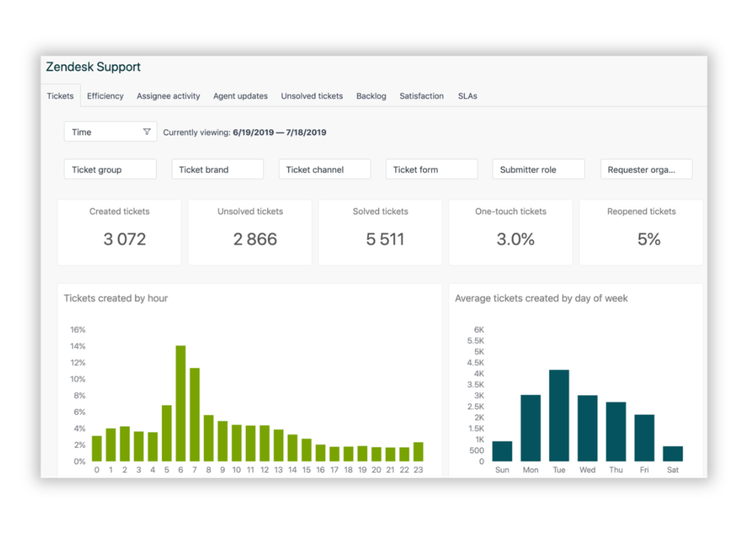Click the Tue bar in day-of-week chart
This screenshot has width=748, height=534.
click(559, 416)
